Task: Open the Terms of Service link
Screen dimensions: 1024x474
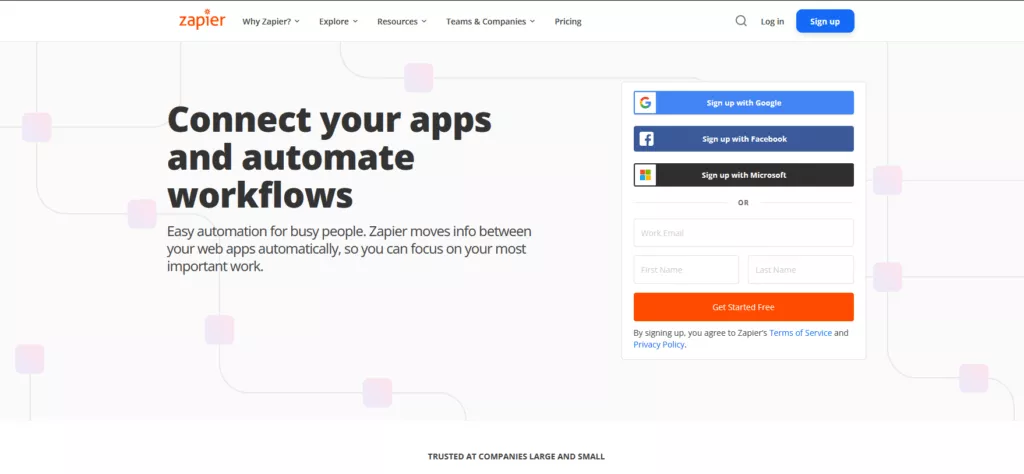Action: click(x=800, y=333)
